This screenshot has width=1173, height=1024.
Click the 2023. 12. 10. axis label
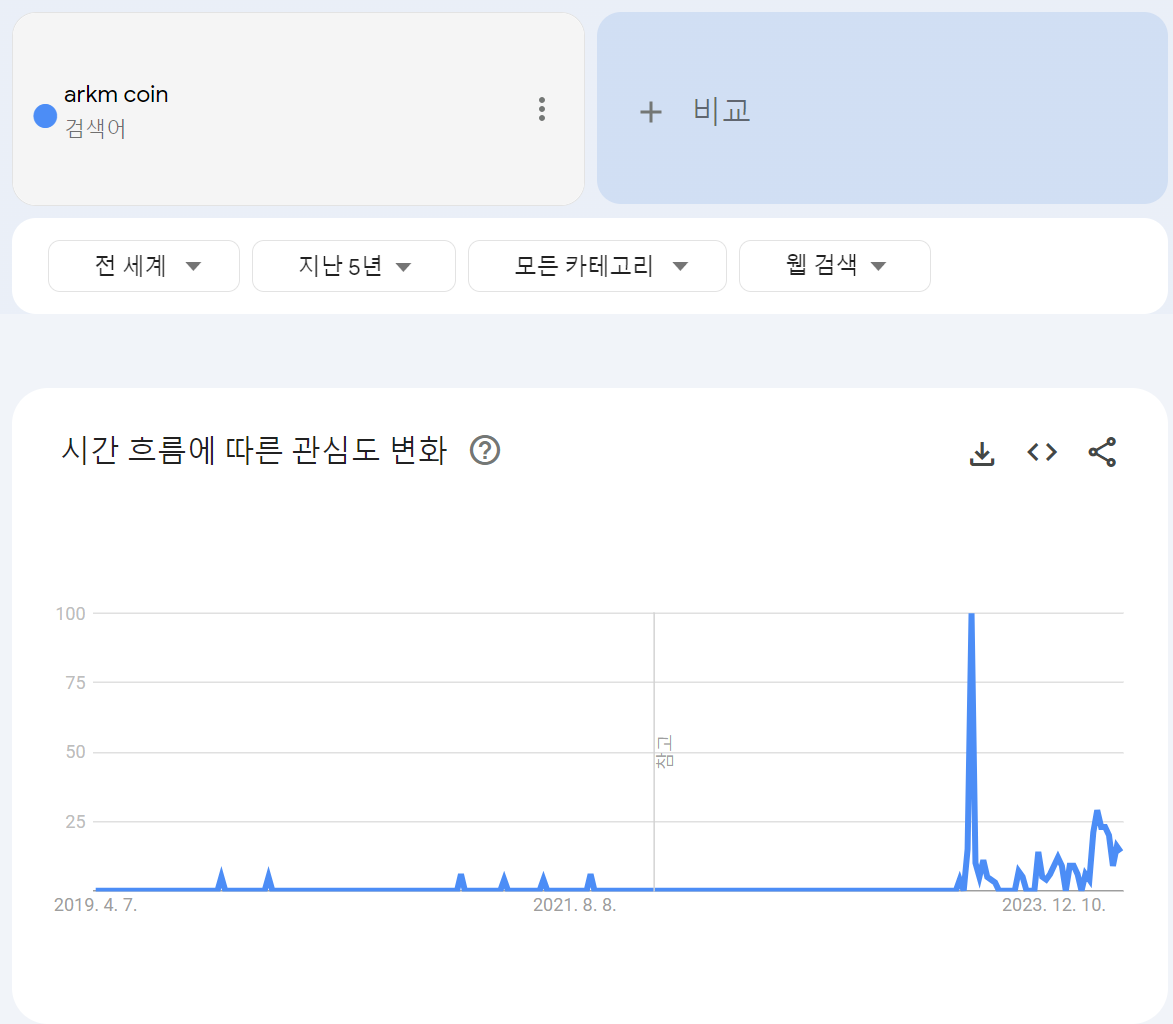(x=1053, y=905)
